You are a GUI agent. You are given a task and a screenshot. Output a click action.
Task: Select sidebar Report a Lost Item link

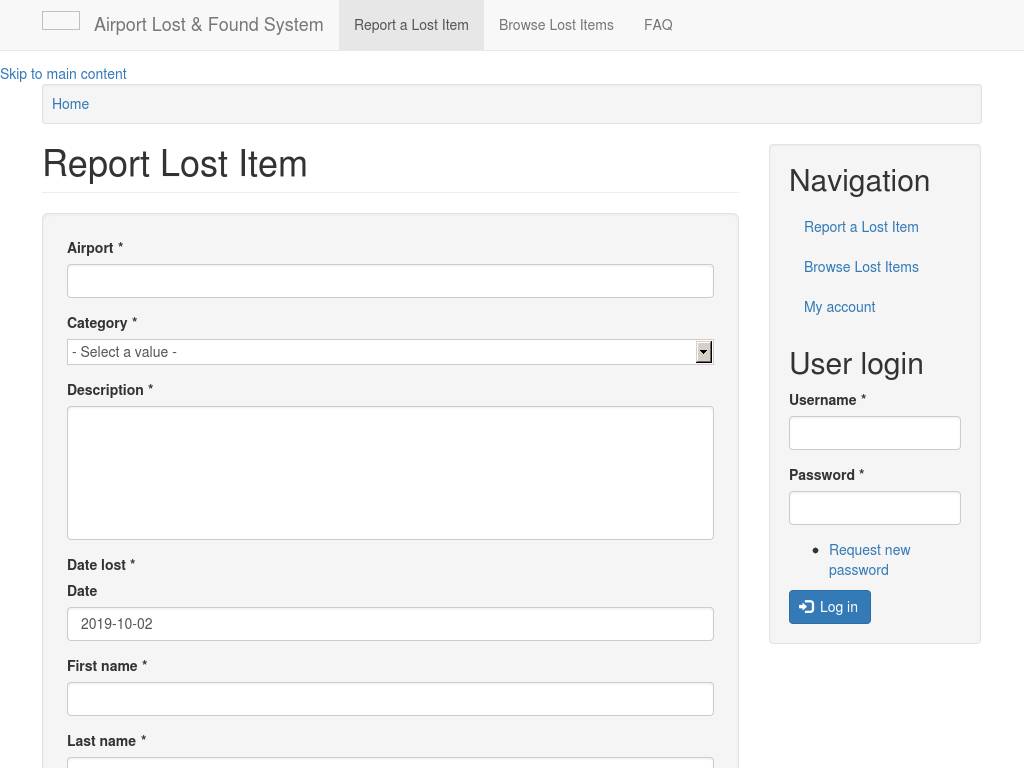pos(861,227)
